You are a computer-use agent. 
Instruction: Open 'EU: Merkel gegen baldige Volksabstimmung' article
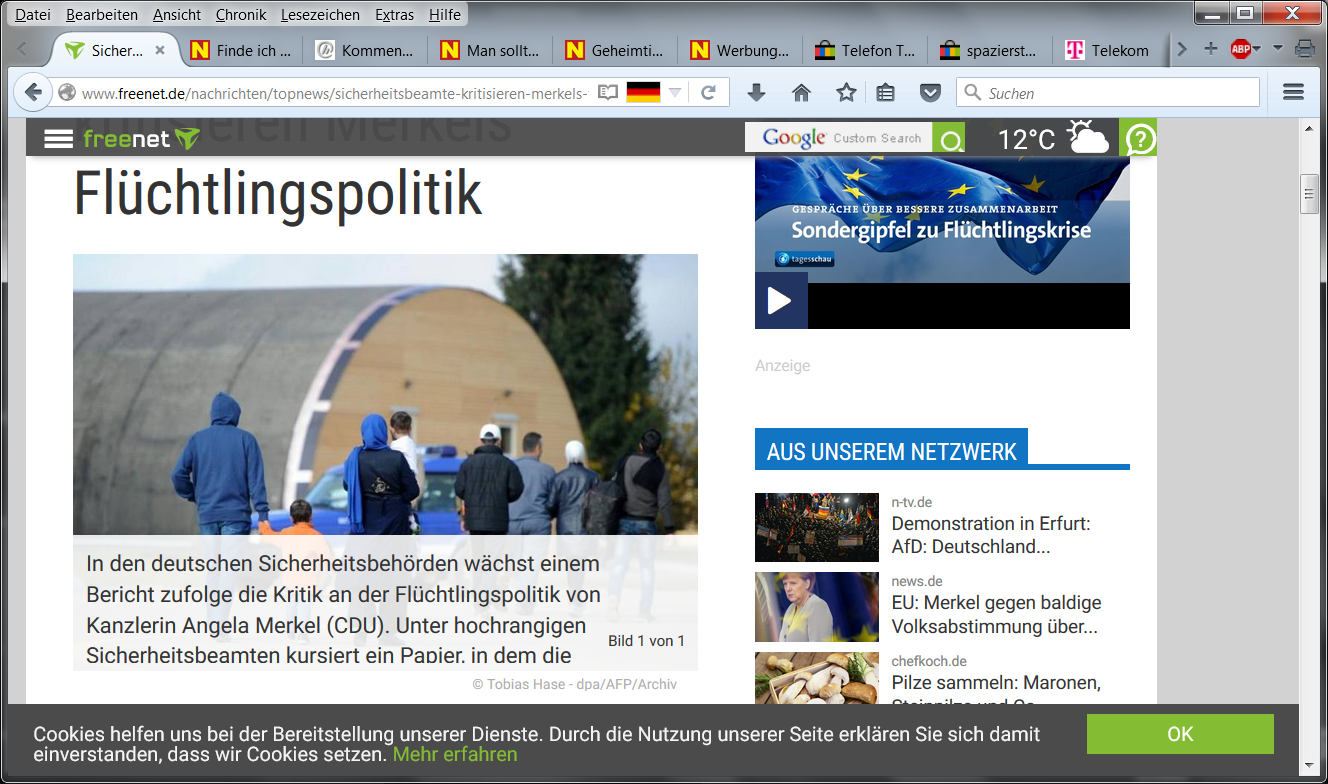point(996,615)
